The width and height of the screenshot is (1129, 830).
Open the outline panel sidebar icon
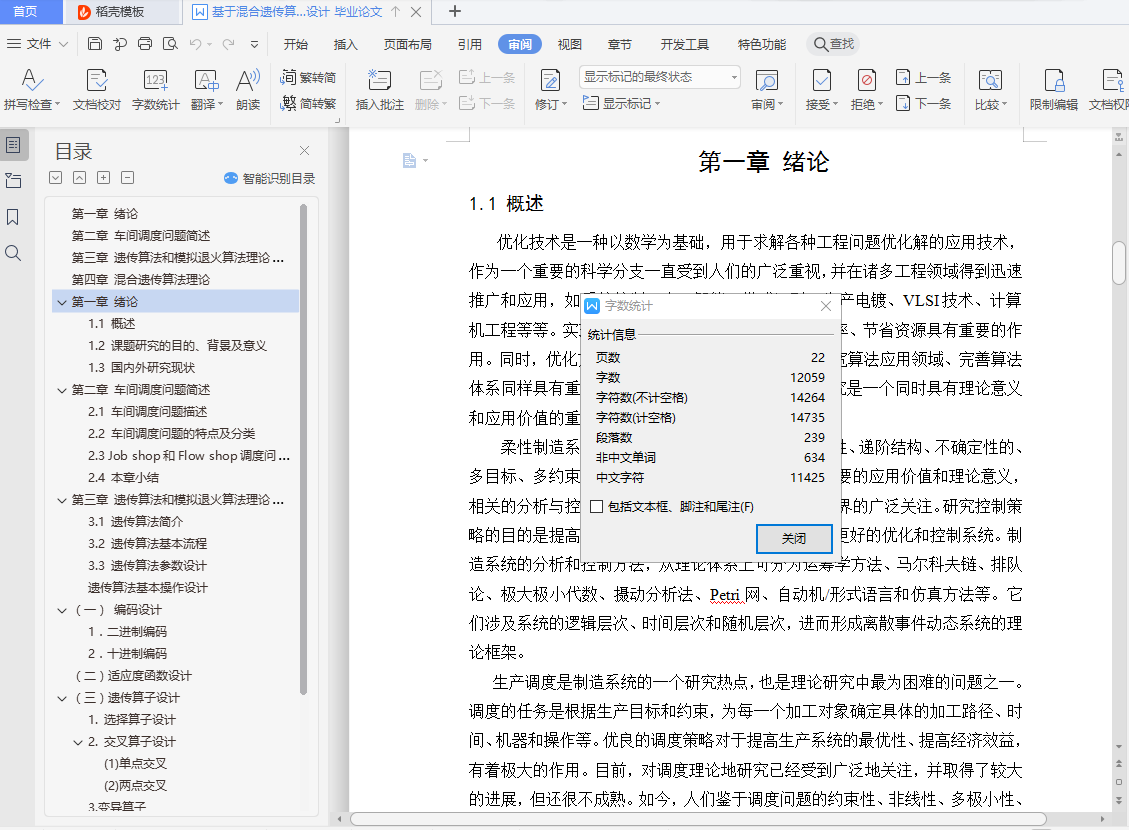click(x=14, y=145)
